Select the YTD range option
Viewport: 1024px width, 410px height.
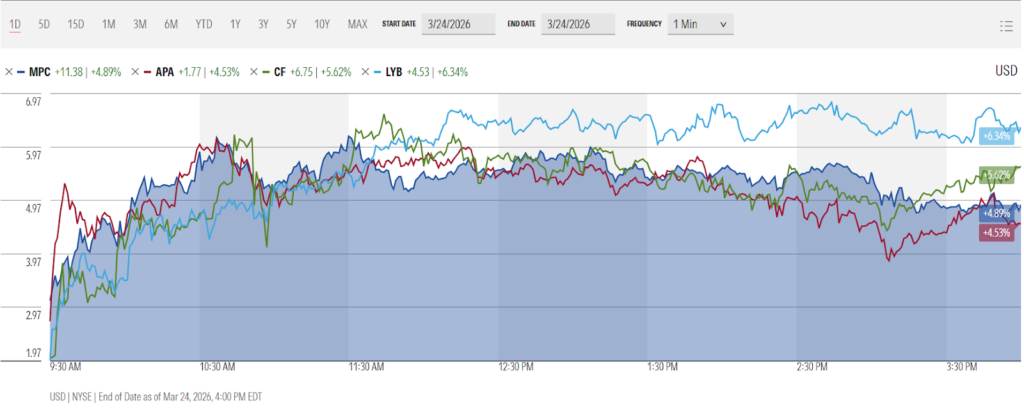tap(203, 23)
